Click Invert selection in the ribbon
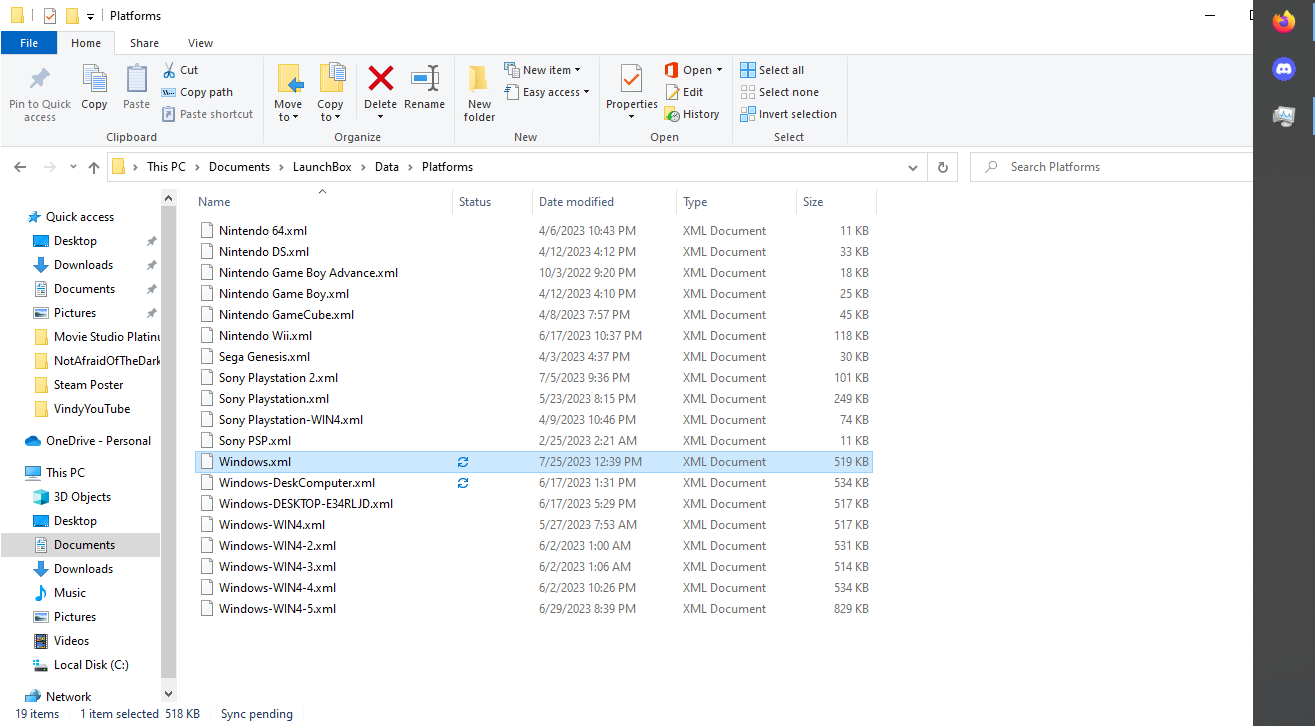 click(x=788, y=114)
